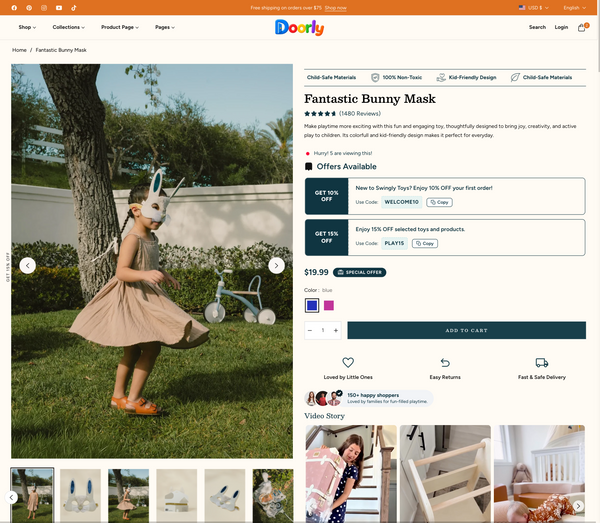Expand the Shop menu

[27, 27]
